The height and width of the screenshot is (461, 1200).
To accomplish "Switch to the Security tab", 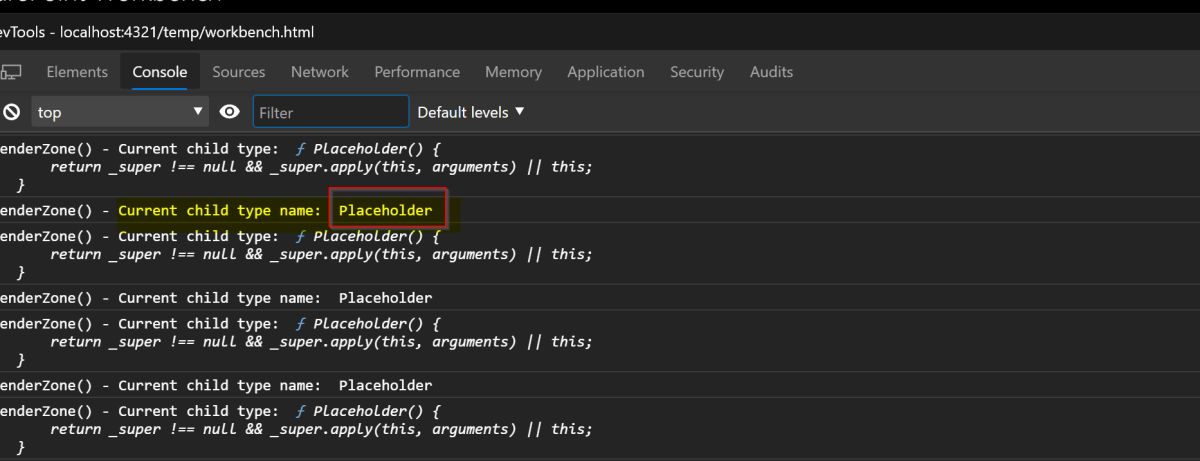I will pos(697,72).
